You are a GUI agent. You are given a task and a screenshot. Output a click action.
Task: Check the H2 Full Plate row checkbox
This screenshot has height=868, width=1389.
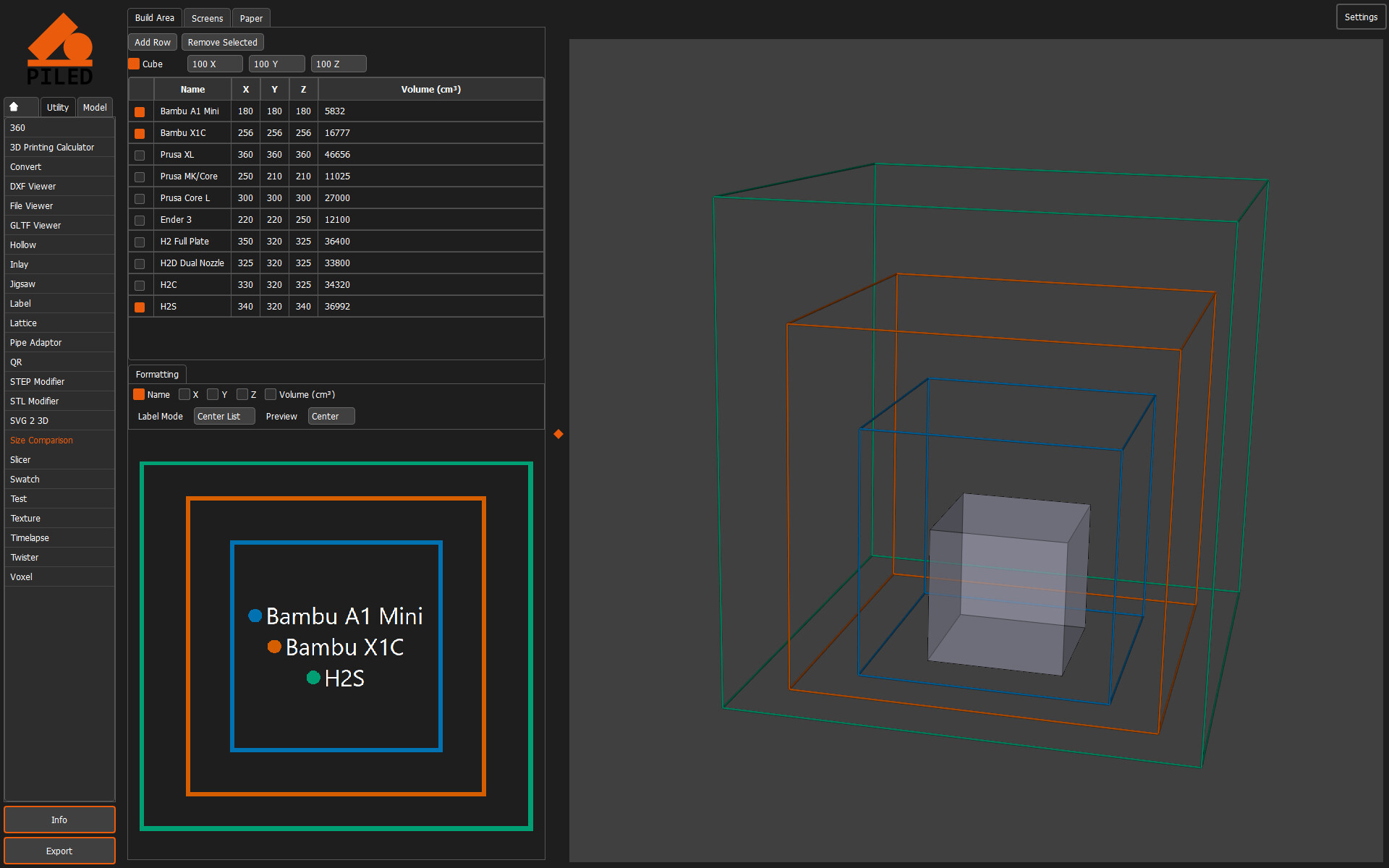(140, 242)
